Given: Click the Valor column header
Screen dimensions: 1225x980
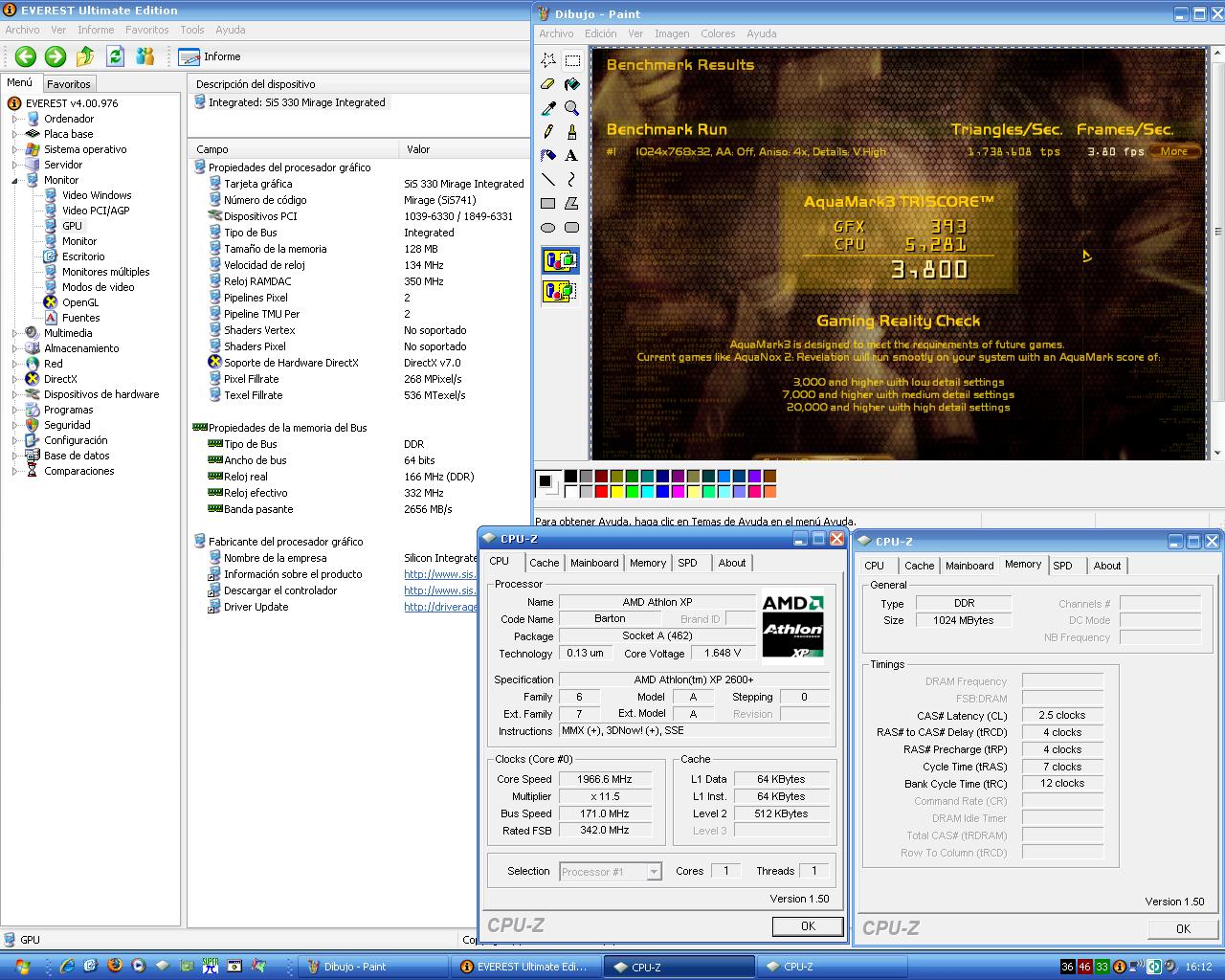Looking at the screenshot, I should pos(464,149).
